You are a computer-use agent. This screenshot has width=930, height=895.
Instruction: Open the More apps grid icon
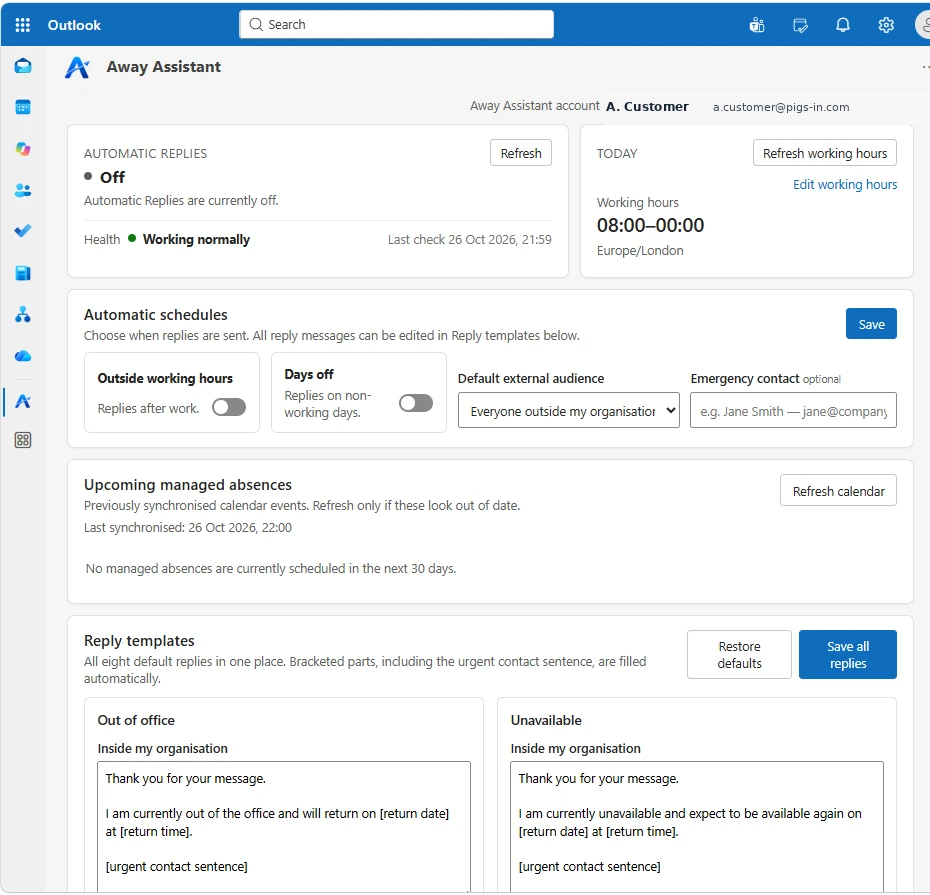pyautogui.click(x=23, y=440)
